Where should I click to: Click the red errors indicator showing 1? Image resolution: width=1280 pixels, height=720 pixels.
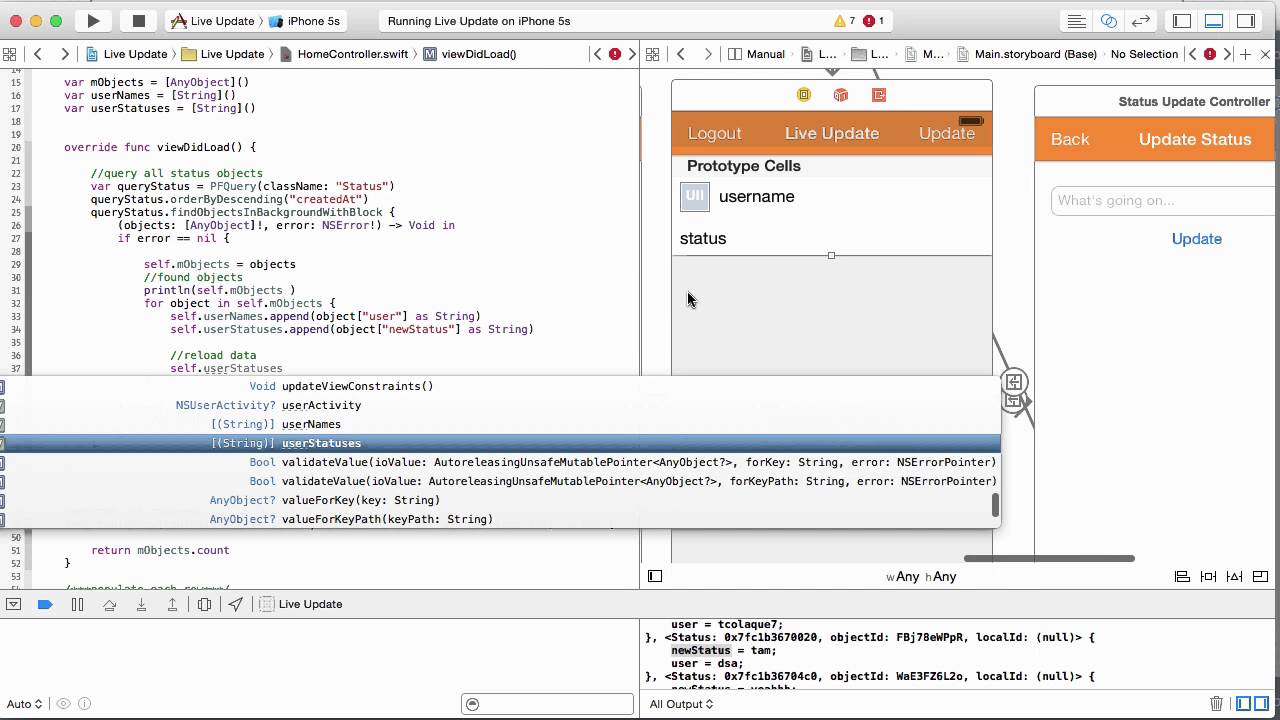click(x=873, y=20)
